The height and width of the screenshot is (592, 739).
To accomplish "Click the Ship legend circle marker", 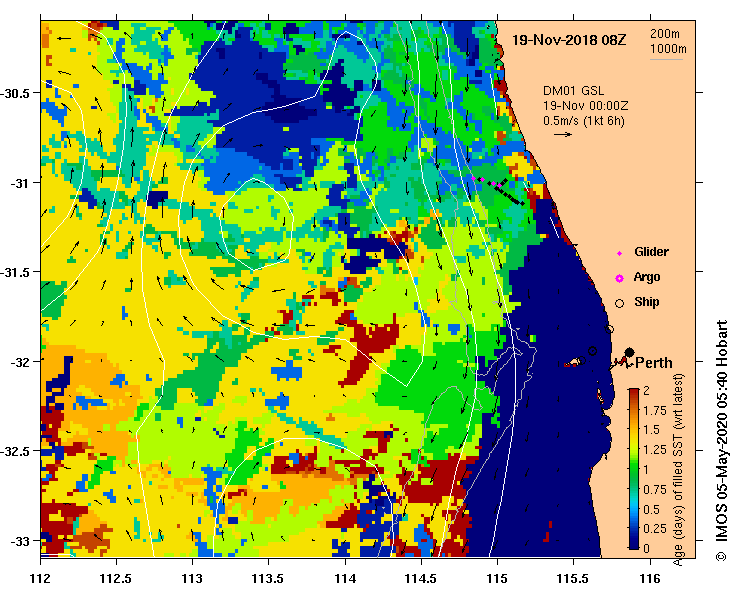I will click(x=619, y=304).
